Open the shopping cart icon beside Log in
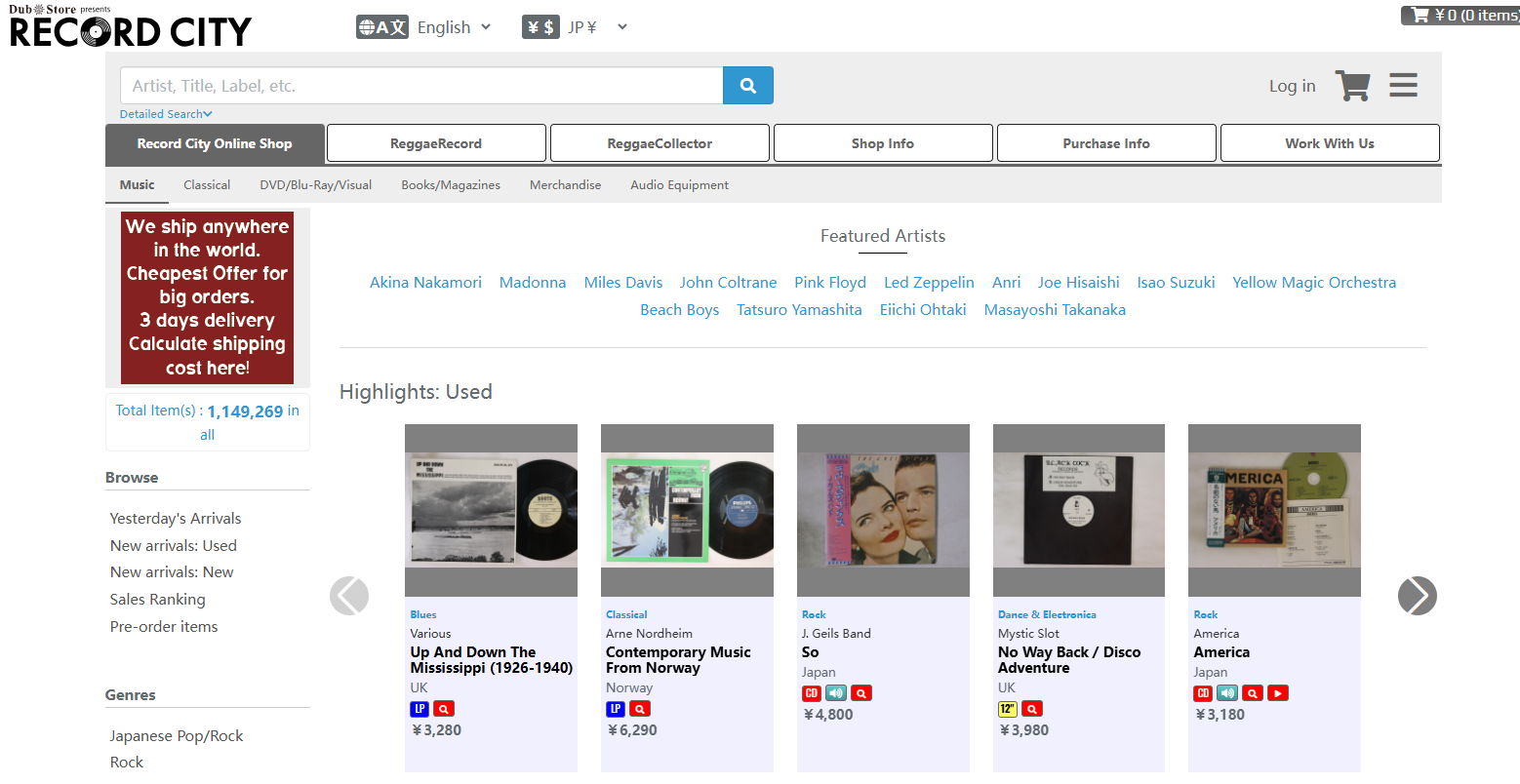 click(1352, 86)
